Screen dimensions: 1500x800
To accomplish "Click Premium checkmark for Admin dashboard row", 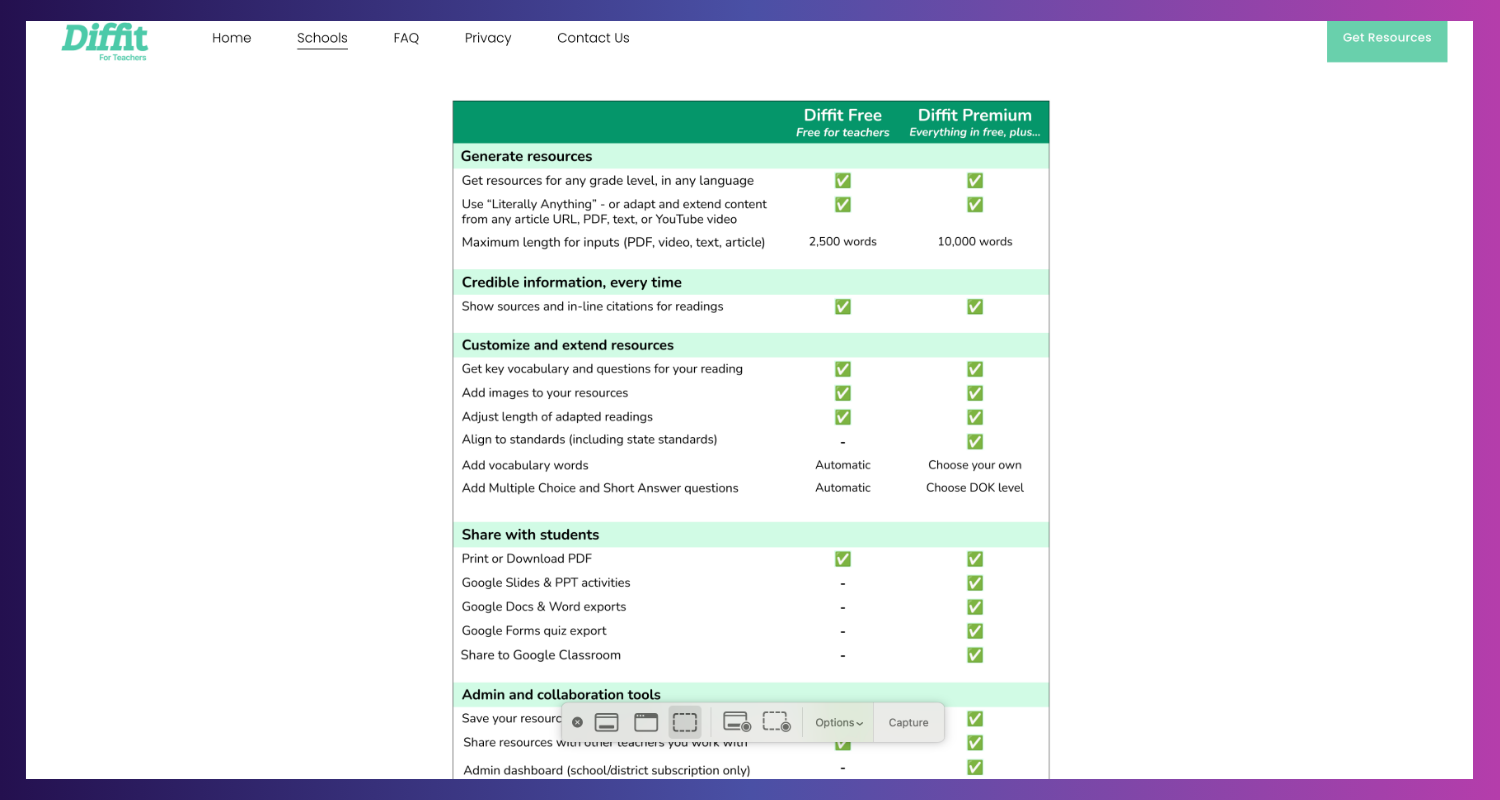I will [975, 767].
